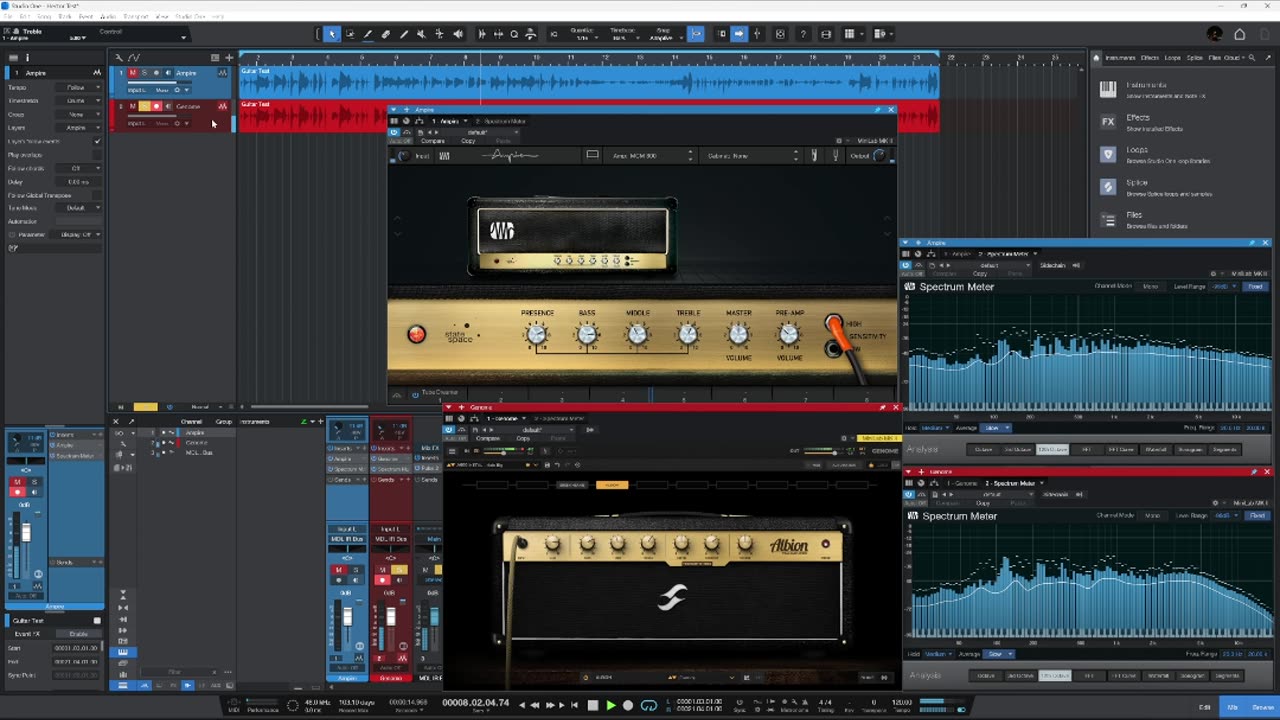The height and width of the screenshot is (720, 1280).
Task: Solo the Genome track
Action: point(144,106)
